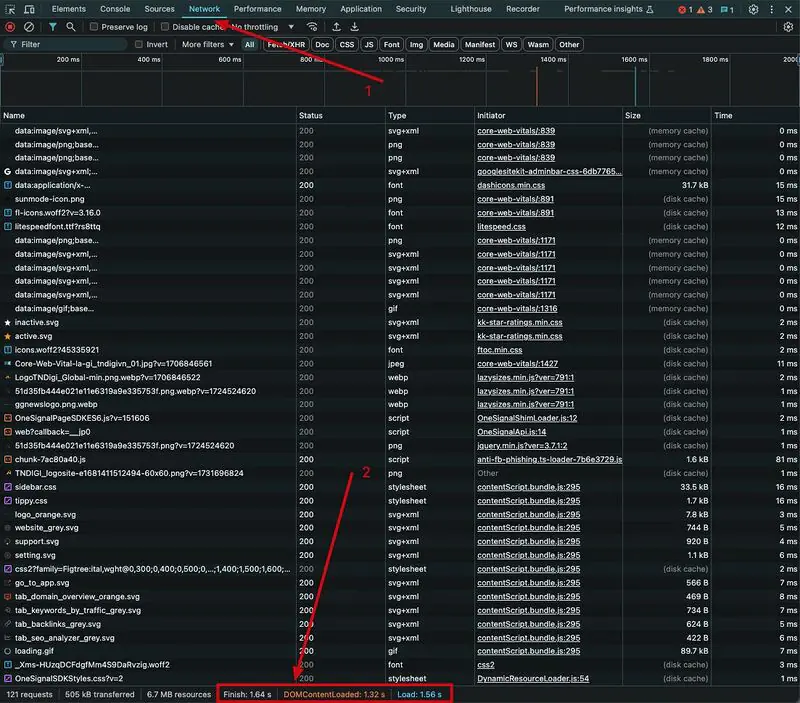
Task: Filter requests by JS type
Action: (x=369, y=44)
